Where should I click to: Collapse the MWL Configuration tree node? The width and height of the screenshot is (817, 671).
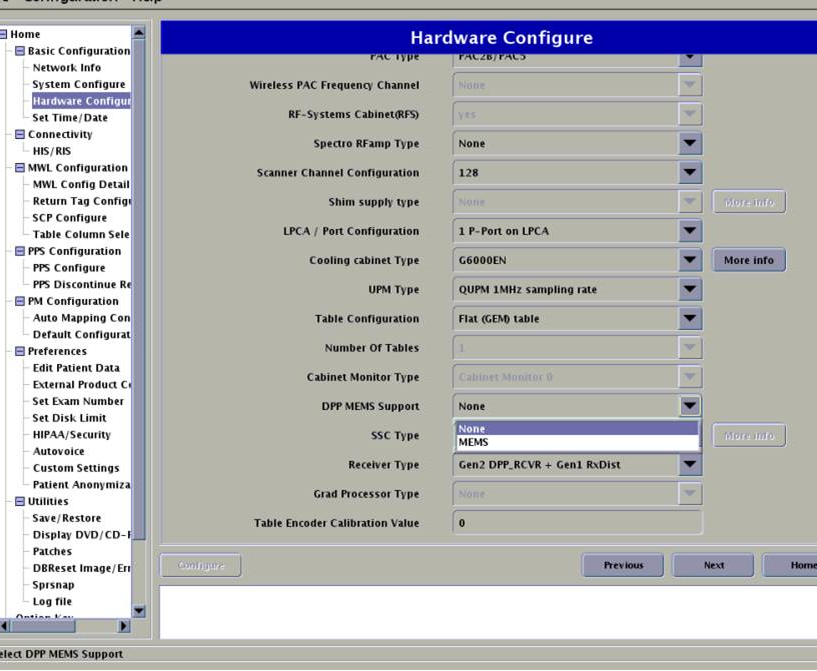20,168
